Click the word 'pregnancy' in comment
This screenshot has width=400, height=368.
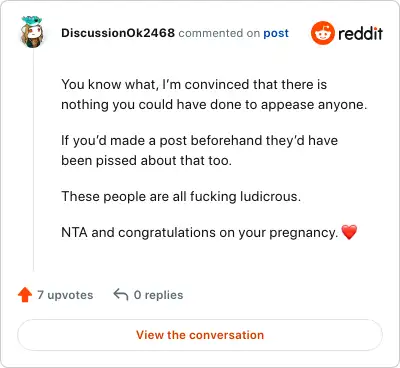(x=303, y=233)
